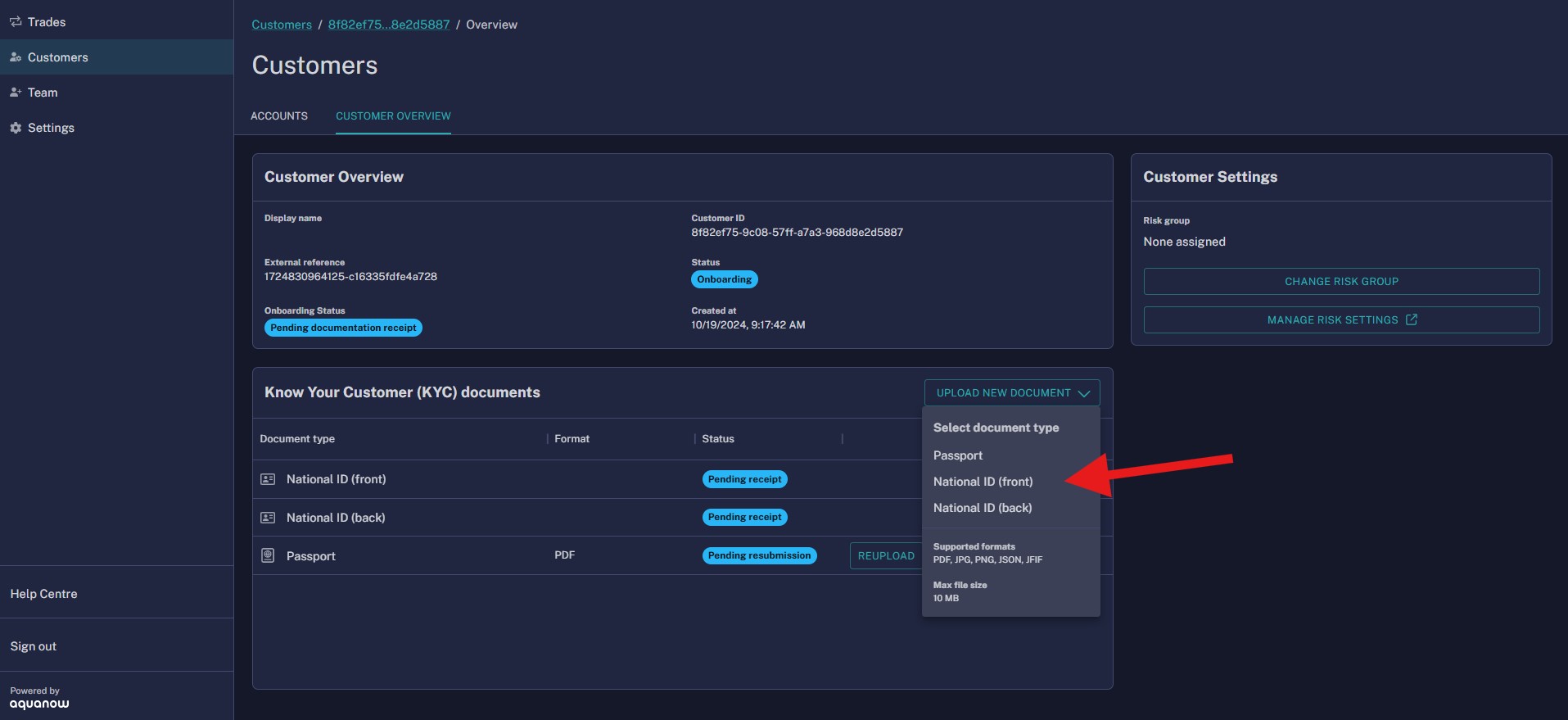Follow the Customers breadcrumb link
This screenshot has height=720, width=1568.
pos(282,25)
